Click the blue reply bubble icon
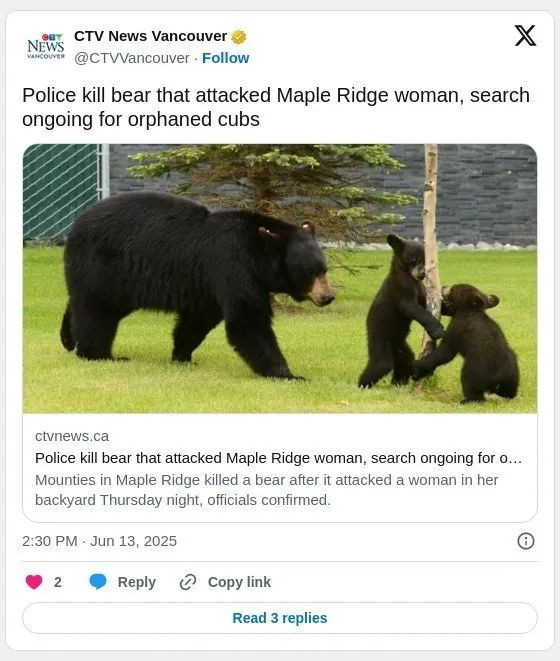 [98, 581]
